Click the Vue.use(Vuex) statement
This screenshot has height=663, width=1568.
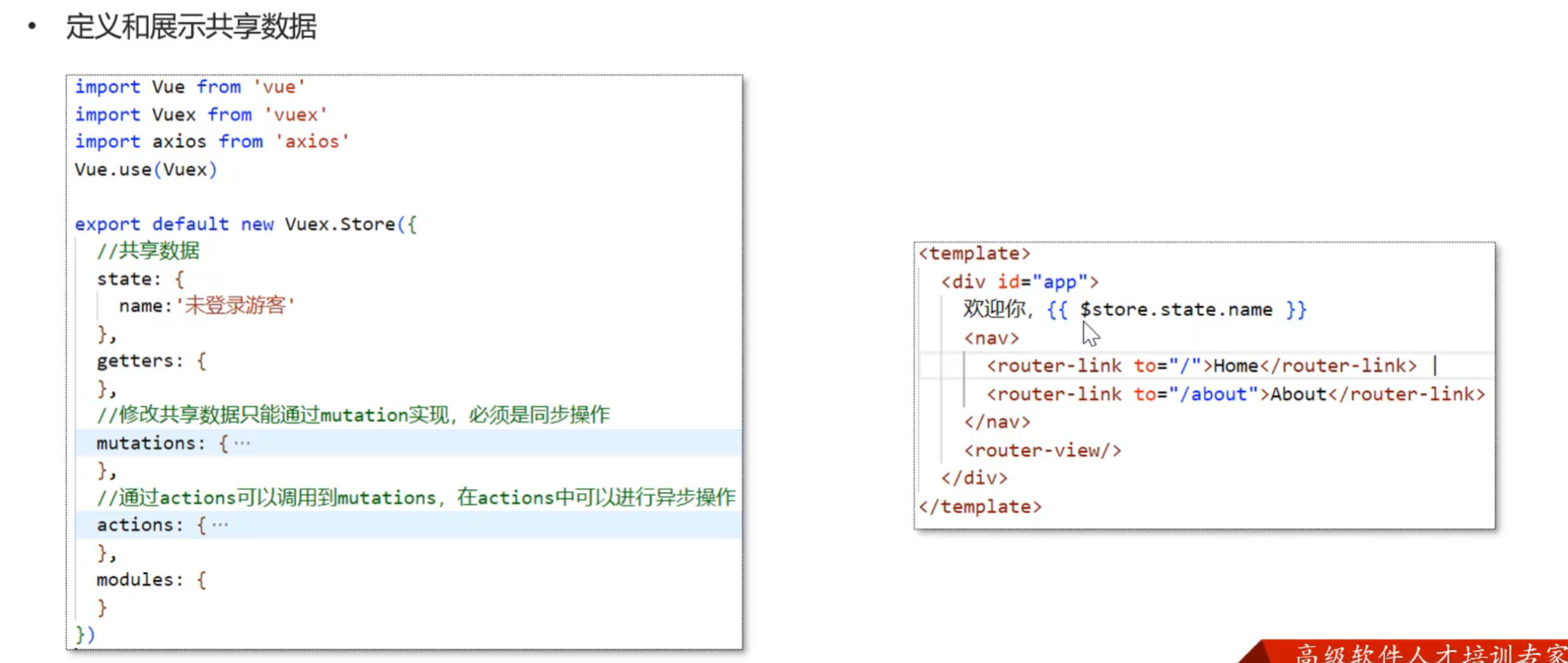pyautogui.click(x=146, y=170)
